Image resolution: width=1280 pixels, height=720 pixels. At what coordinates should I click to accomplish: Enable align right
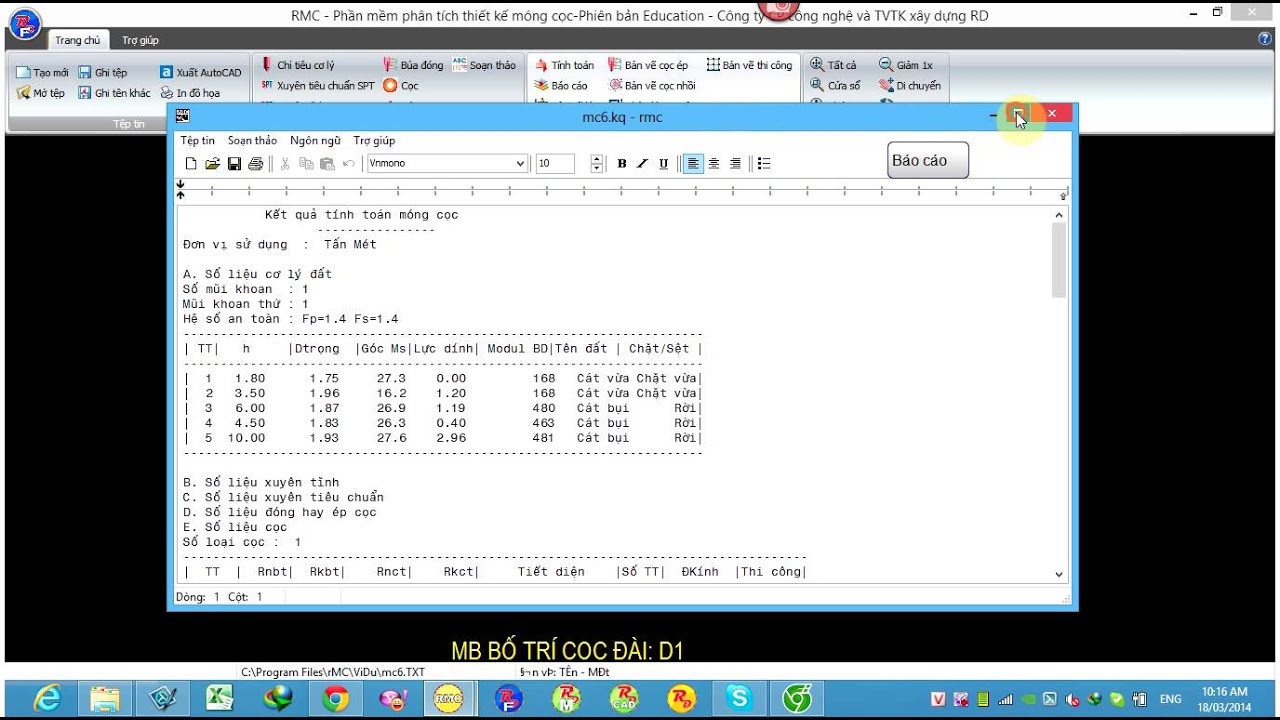click(735, 164)
